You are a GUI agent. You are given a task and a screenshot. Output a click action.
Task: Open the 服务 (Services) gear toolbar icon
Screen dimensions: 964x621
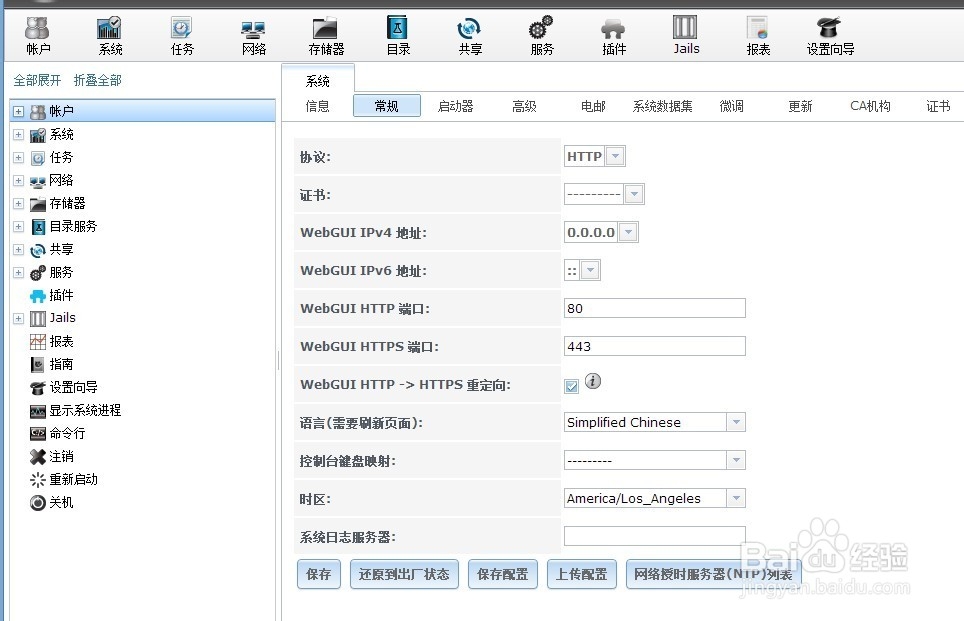[542, 36]
